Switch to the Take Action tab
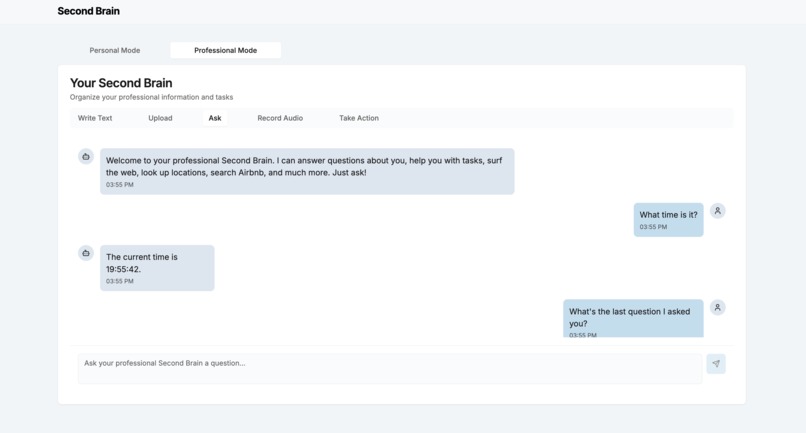The image size is (806, 433). (359, 118)
